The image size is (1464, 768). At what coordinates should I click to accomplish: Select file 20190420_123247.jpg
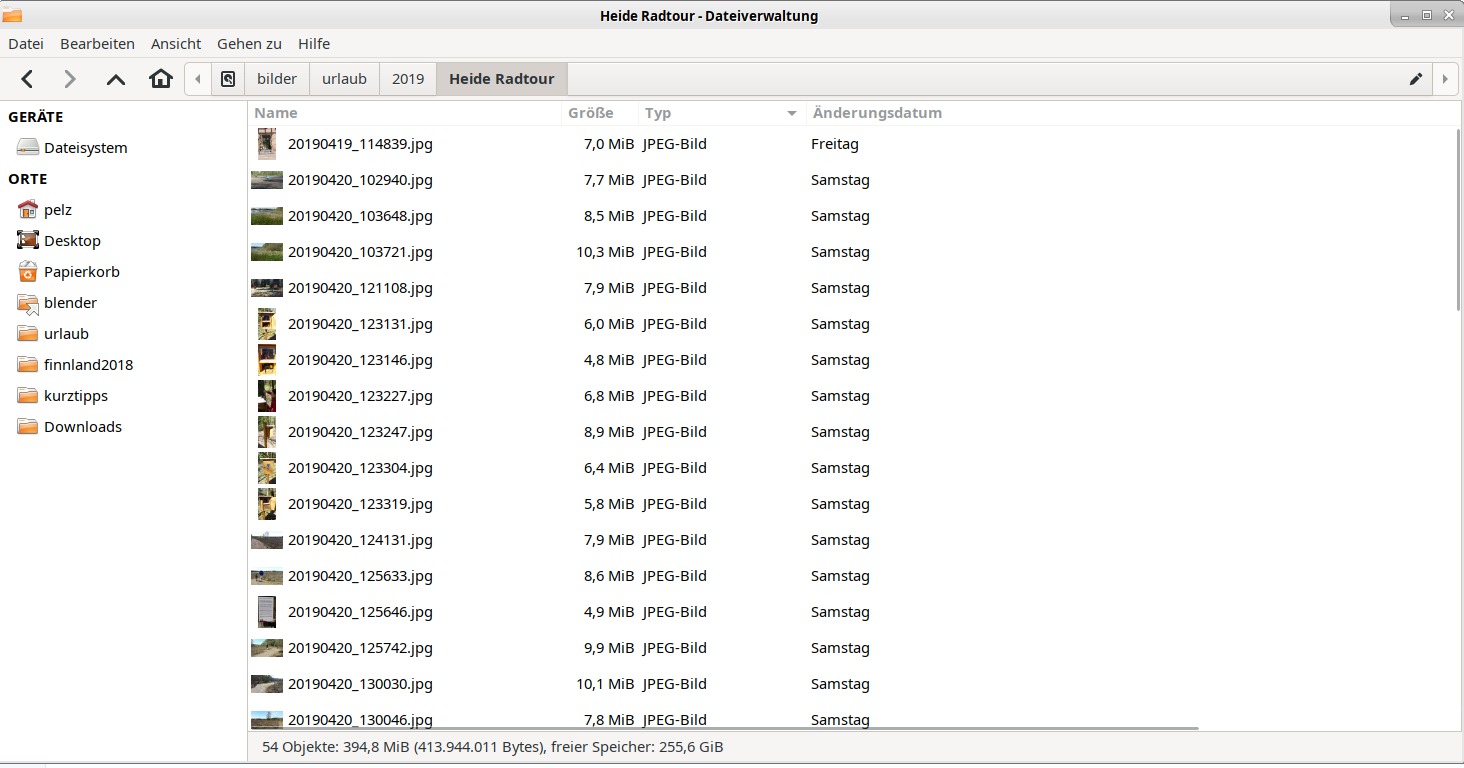pos(360,432)
